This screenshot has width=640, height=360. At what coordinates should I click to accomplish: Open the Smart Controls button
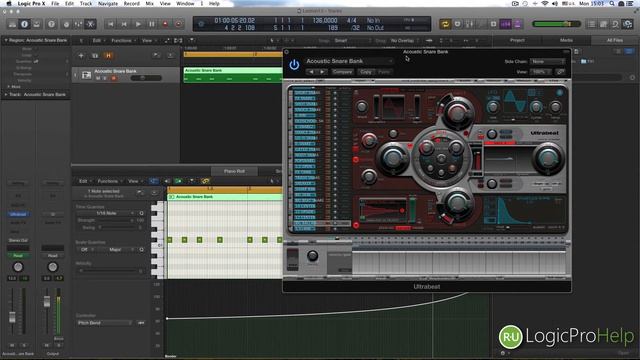click(x=66, y=24)
